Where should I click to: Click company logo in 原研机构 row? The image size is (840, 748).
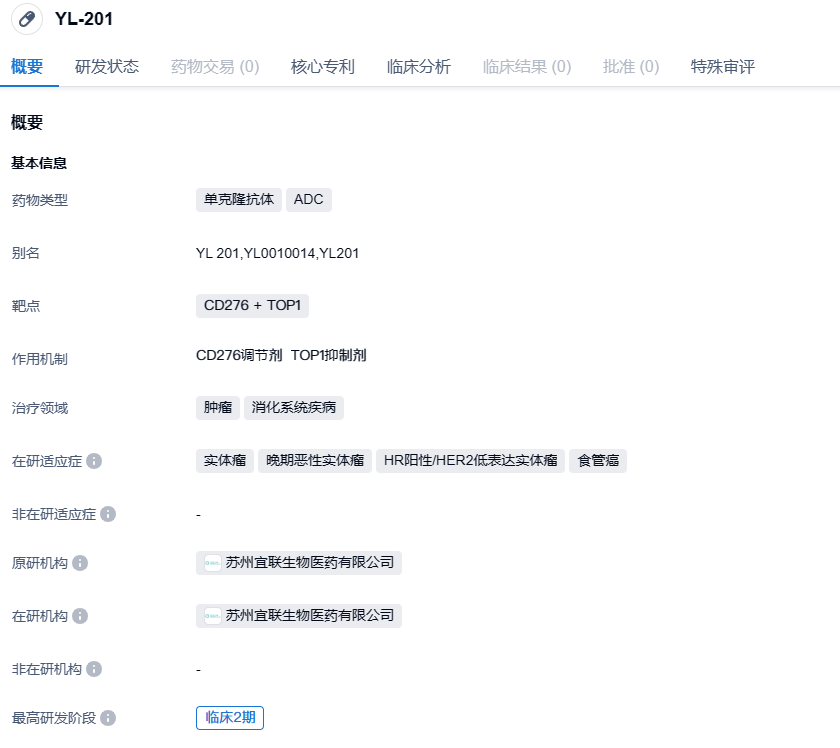click(x=212, y=563)
